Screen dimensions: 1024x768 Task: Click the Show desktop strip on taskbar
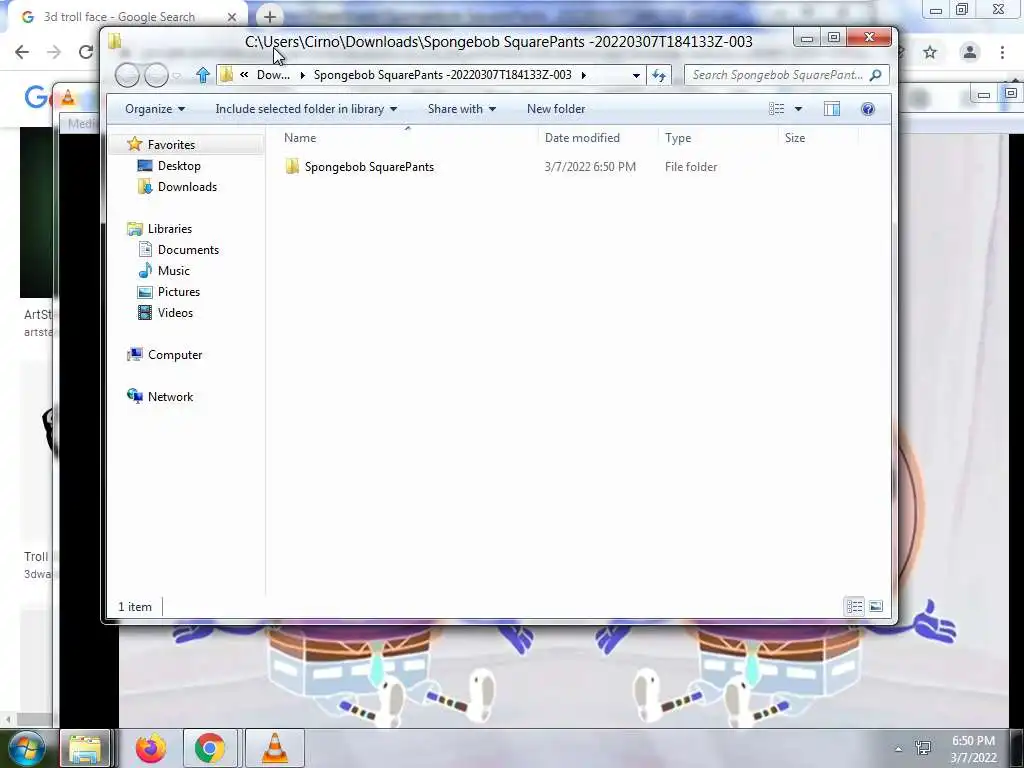click(x=1017, y=748)
